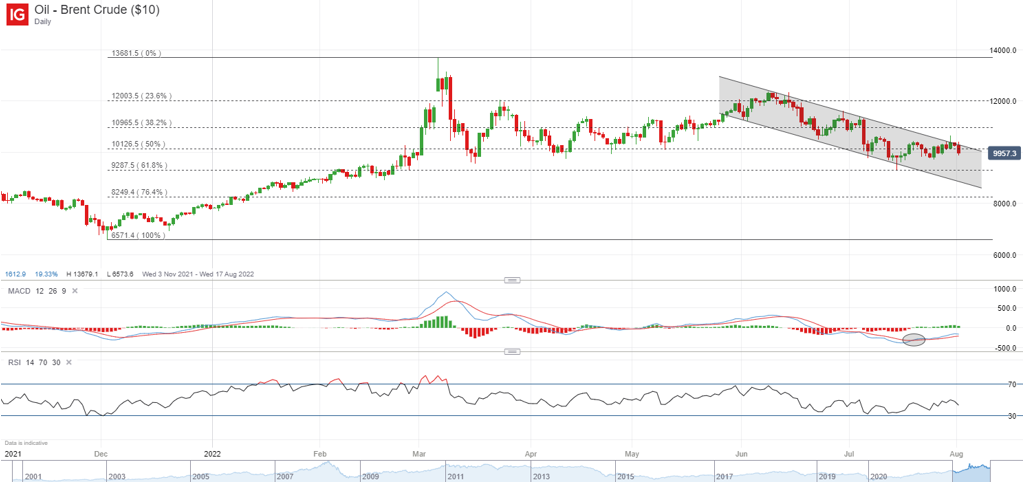
Task: Click the H 13679.1 high value
Action: tap(83, 273)
